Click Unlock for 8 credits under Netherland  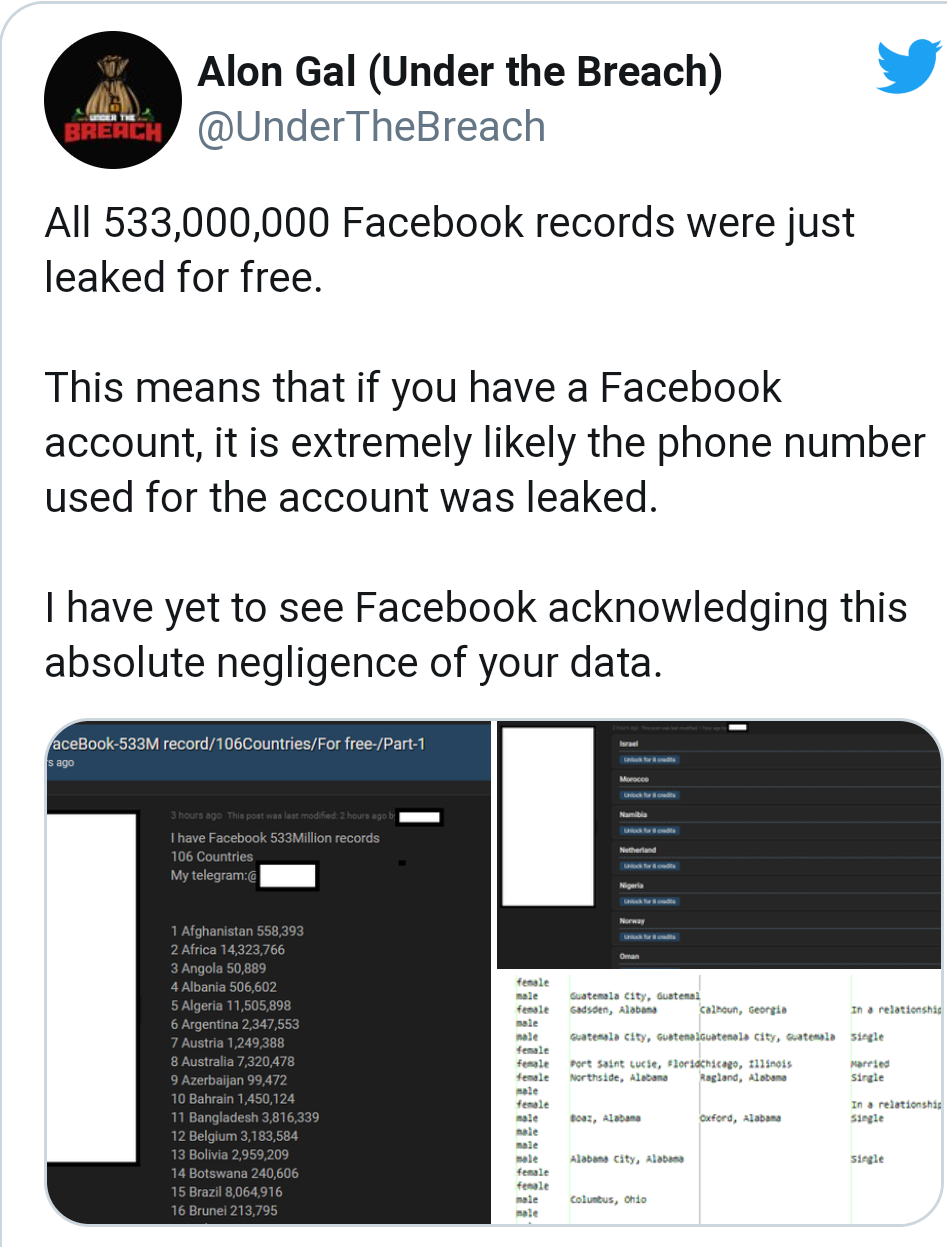tap(650, 866)
